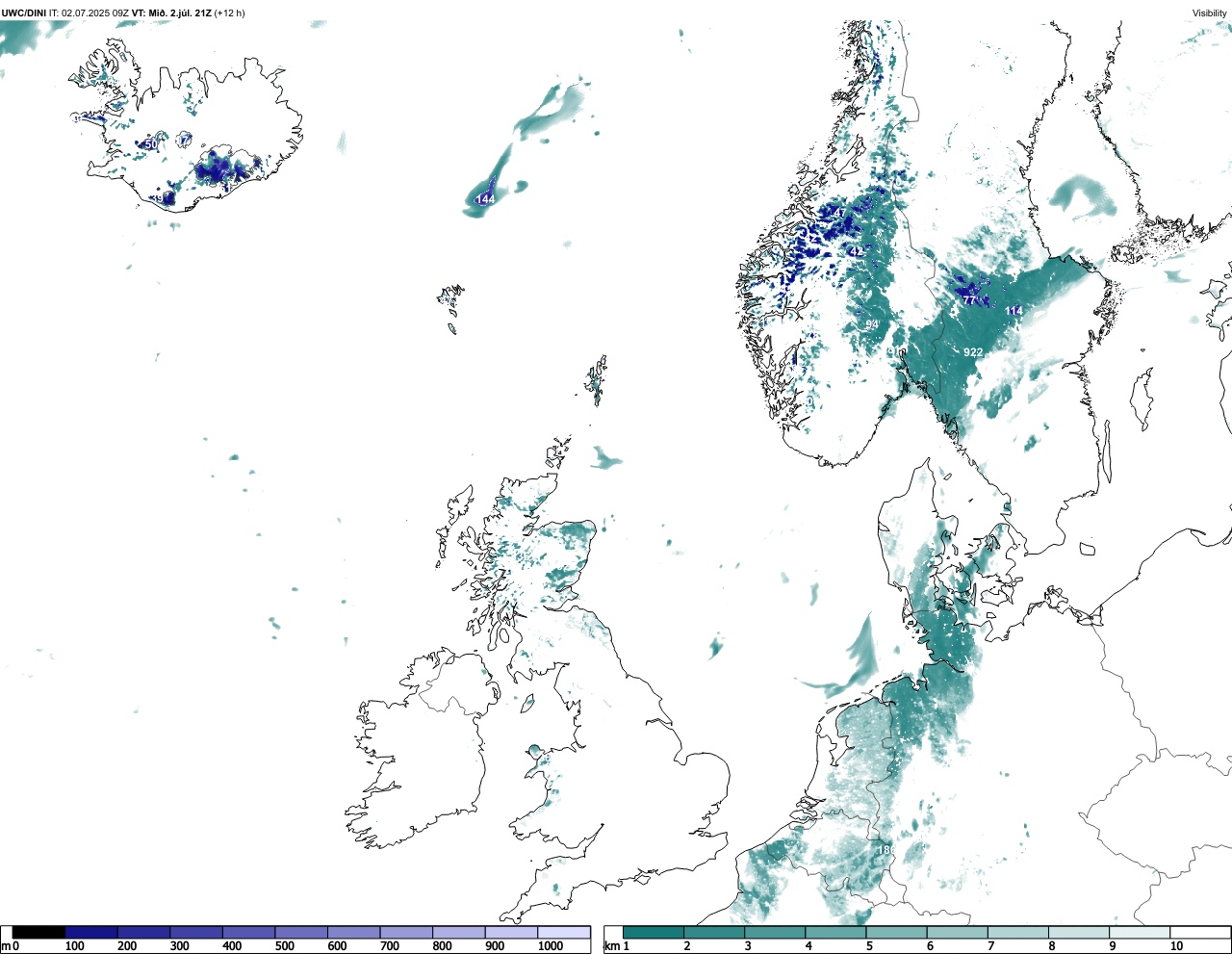
Task: Select the dark blue 100–200 m legend swatch
Action: (91, 932)
